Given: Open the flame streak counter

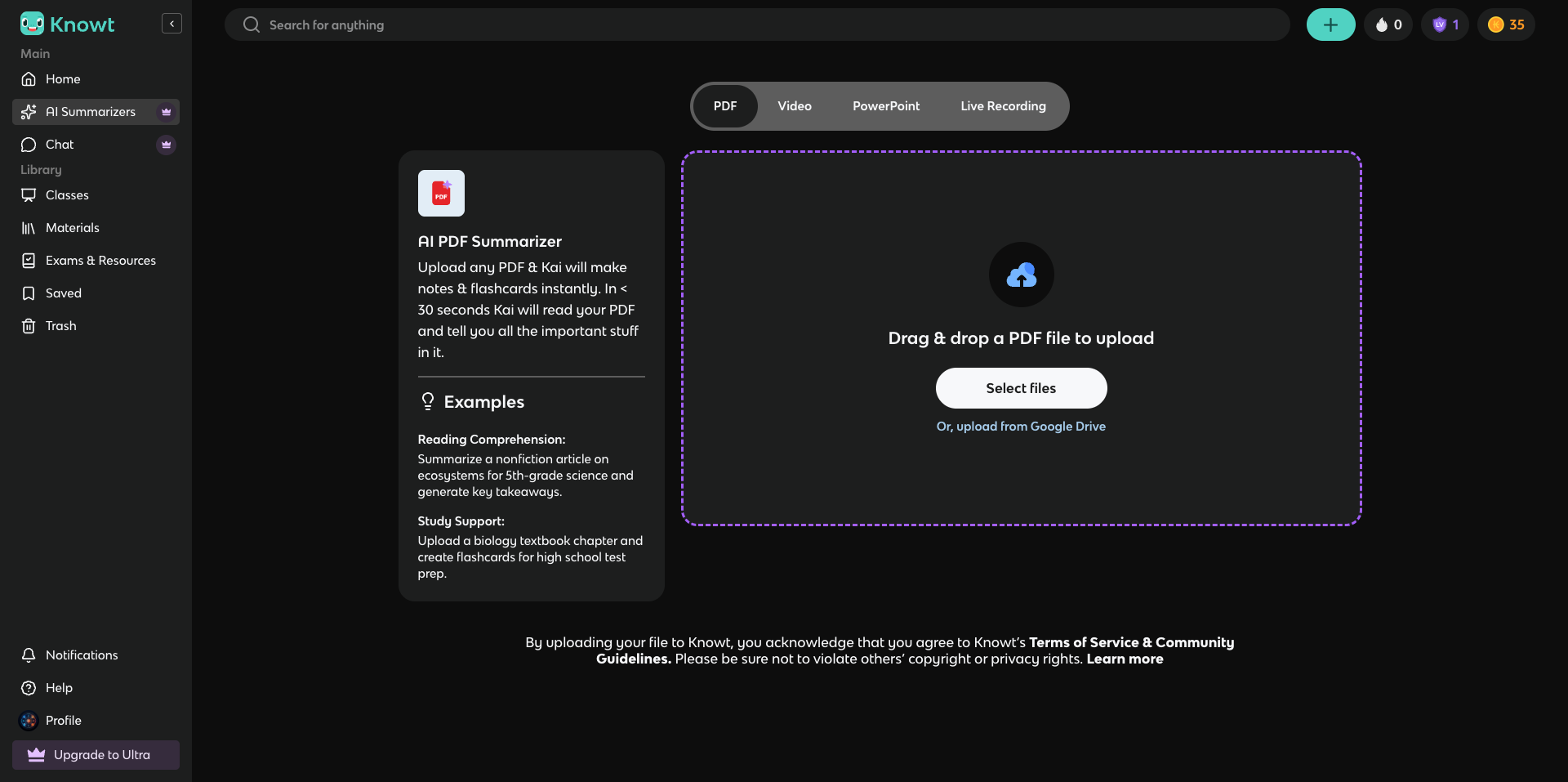Looking at the screenshot, I should point(1388,25).
